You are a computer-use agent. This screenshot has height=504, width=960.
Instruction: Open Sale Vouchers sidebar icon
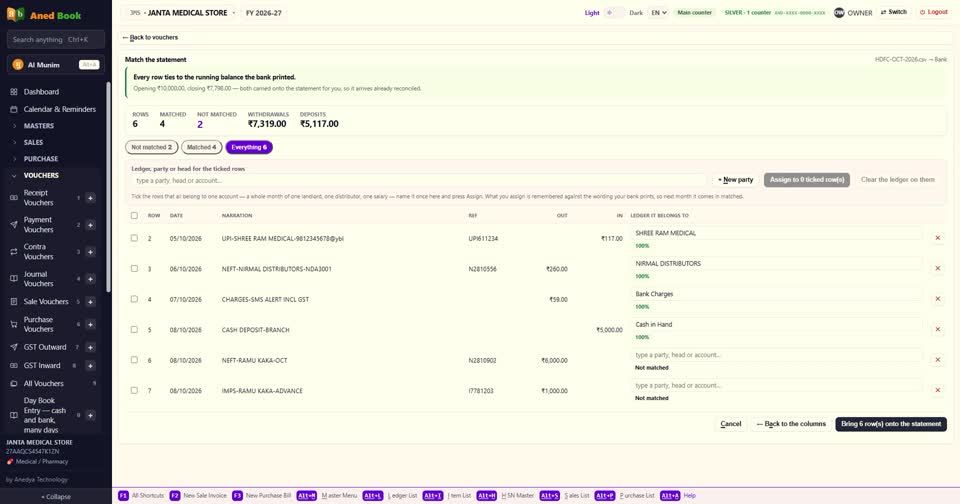pos(13,301)
